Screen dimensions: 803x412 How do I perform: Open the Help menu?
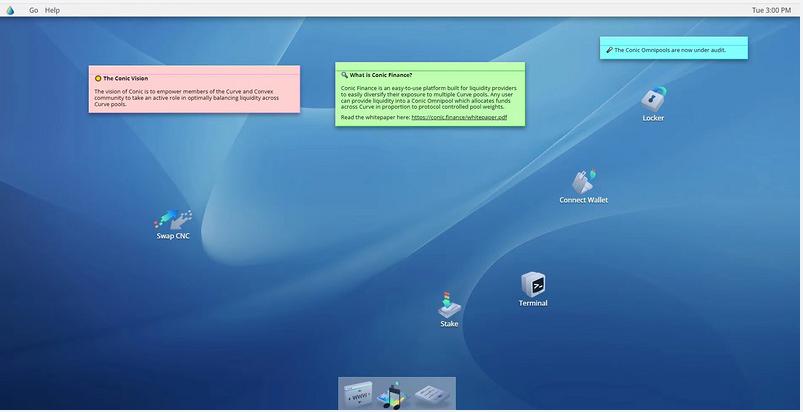click(x=53, y=10)
